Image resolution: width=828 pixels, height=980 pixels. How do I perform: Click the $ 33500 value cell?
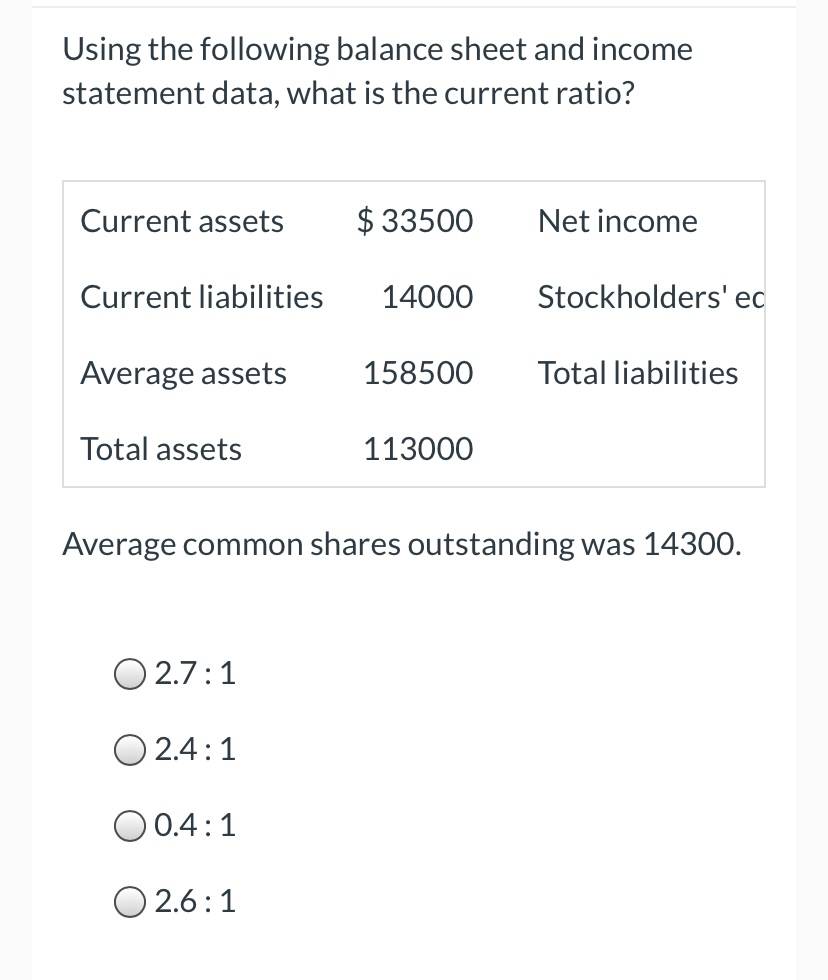coord(415,221)
